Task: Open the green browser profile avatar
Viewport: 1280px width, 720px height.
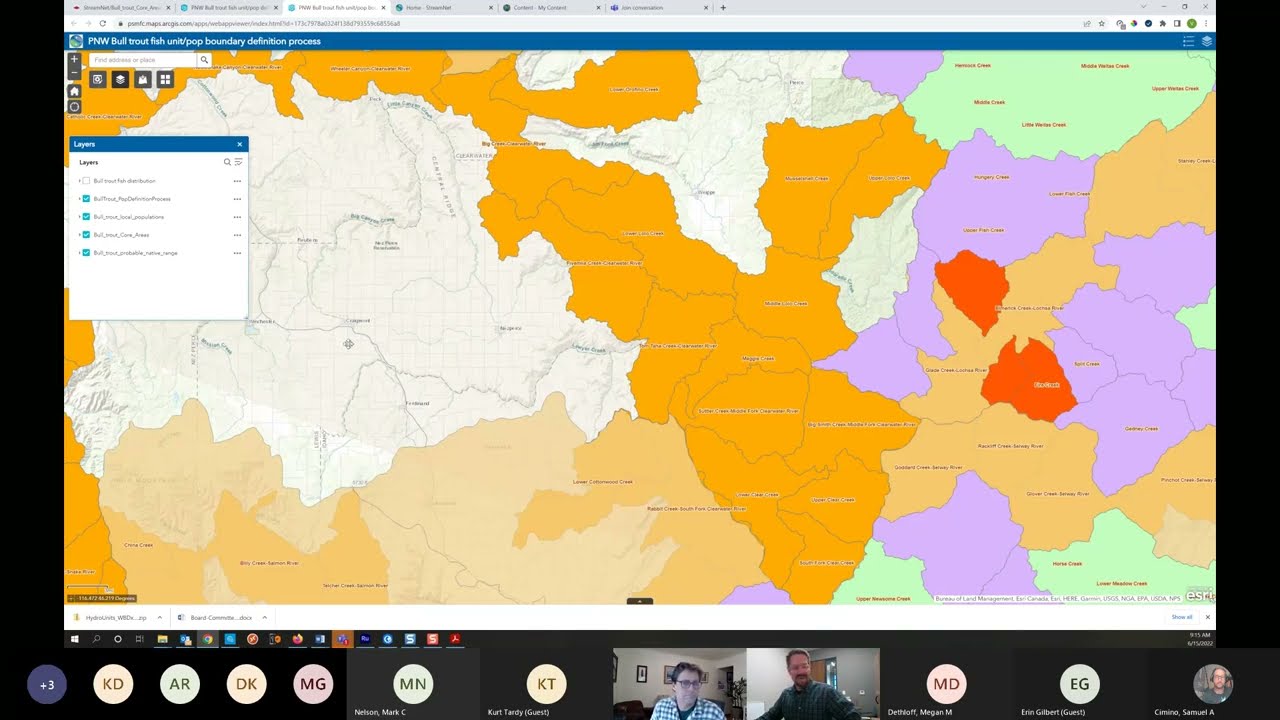Action: coord(1192,23)
